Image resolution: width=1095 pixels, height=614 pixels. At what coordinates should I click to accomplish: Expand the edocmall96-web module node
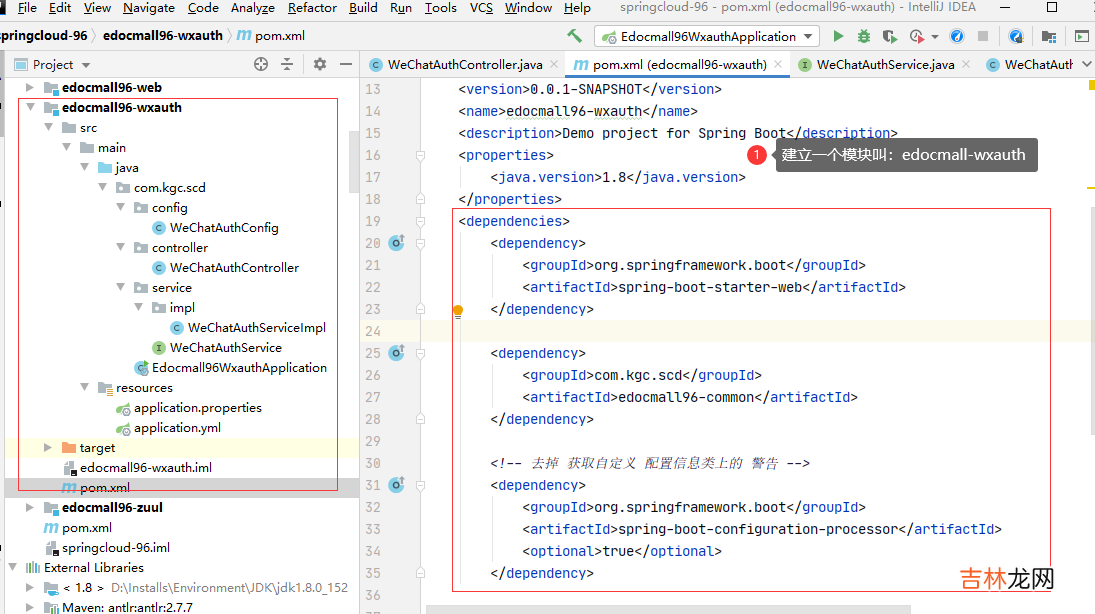tap(29, 88)
